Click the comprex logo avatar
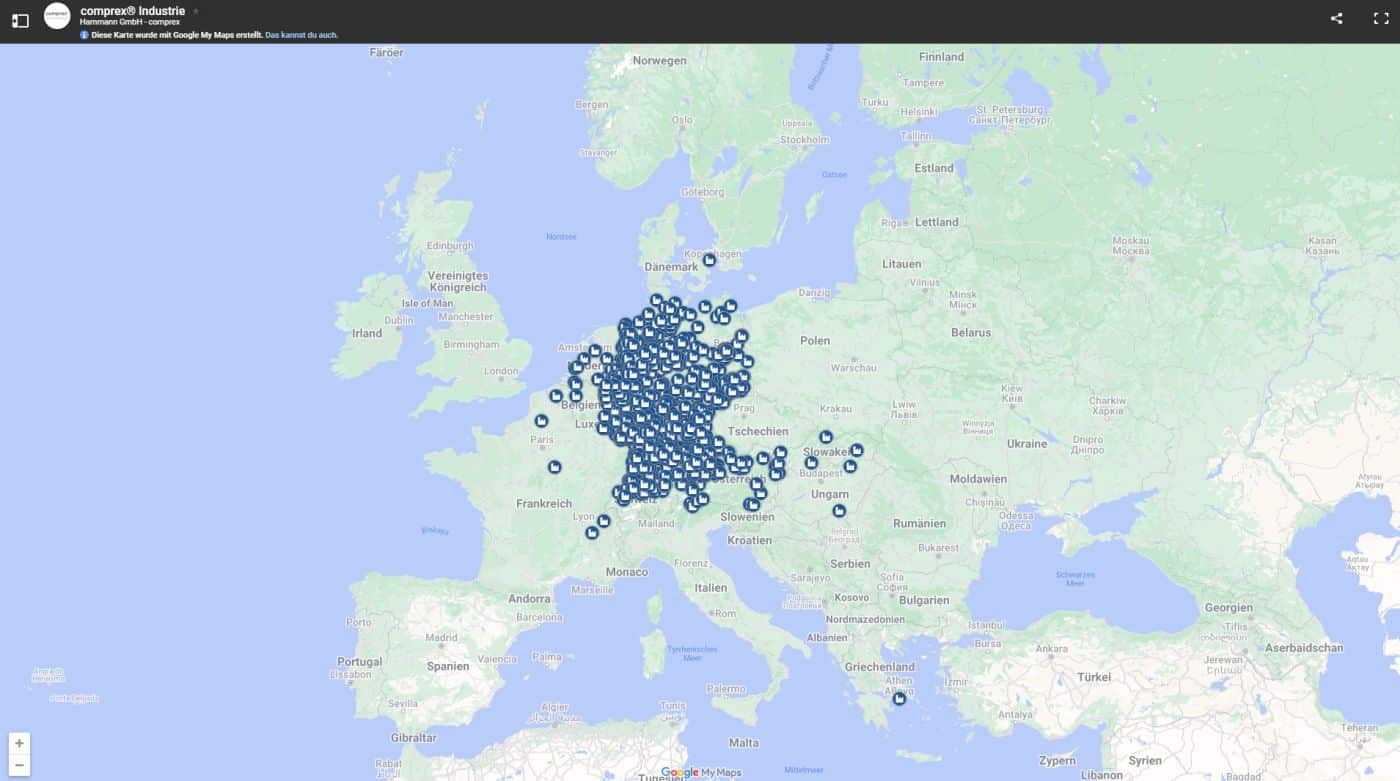The height and width of the screenshot is (781, 1400). pos(57,15)
